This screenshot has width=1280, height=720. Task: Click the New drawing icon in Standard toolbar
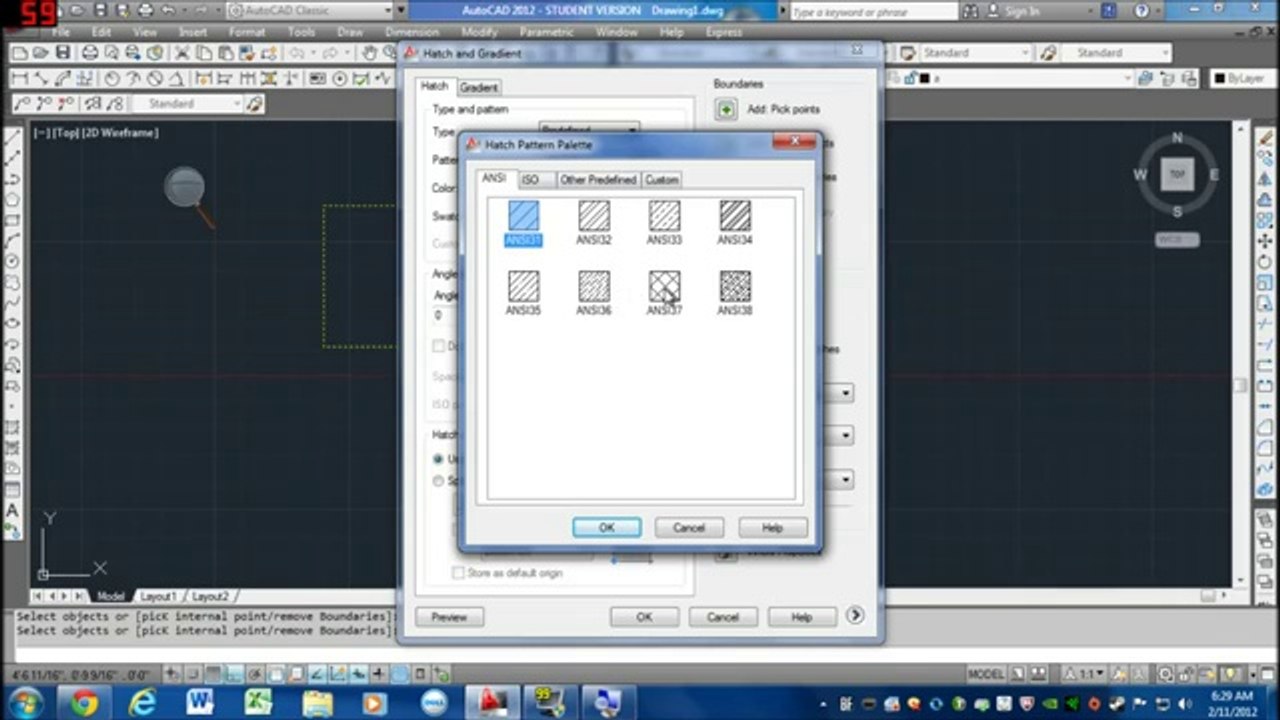point(18,53)
